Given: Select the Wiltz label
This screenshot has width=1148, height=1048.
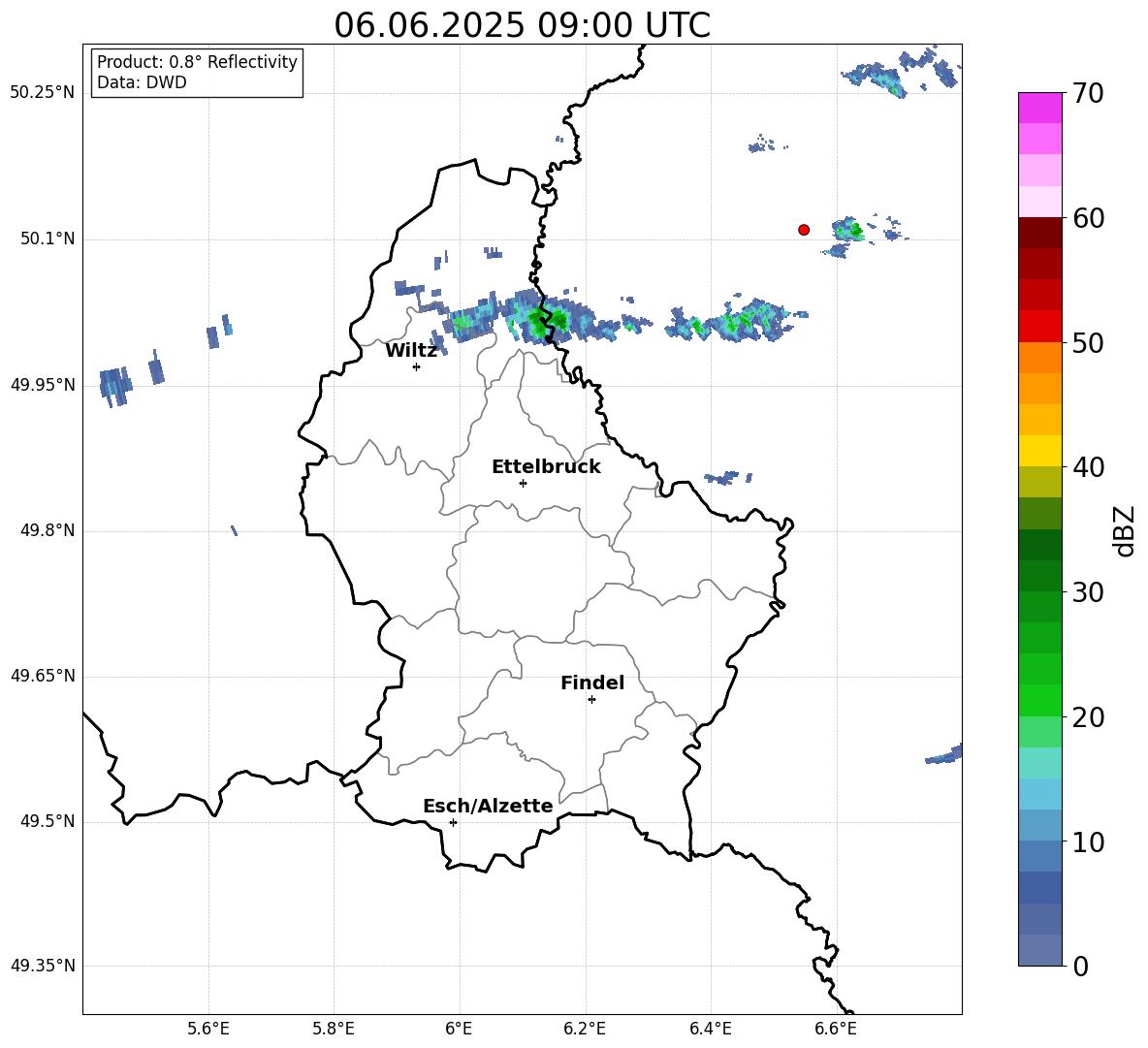Looking at the screenshot, I should coord(411,351).
